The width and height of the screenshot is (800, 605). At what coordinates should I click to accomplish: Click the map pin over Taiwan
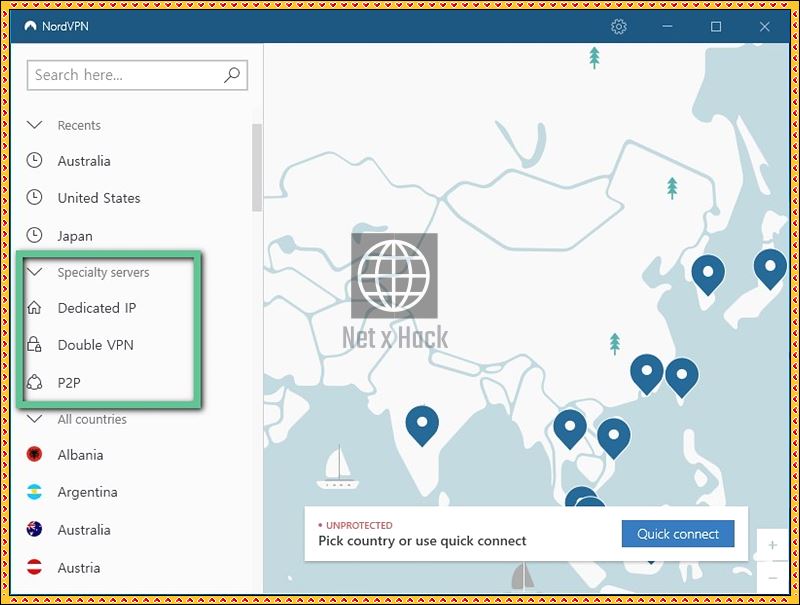tap(682, 377)
